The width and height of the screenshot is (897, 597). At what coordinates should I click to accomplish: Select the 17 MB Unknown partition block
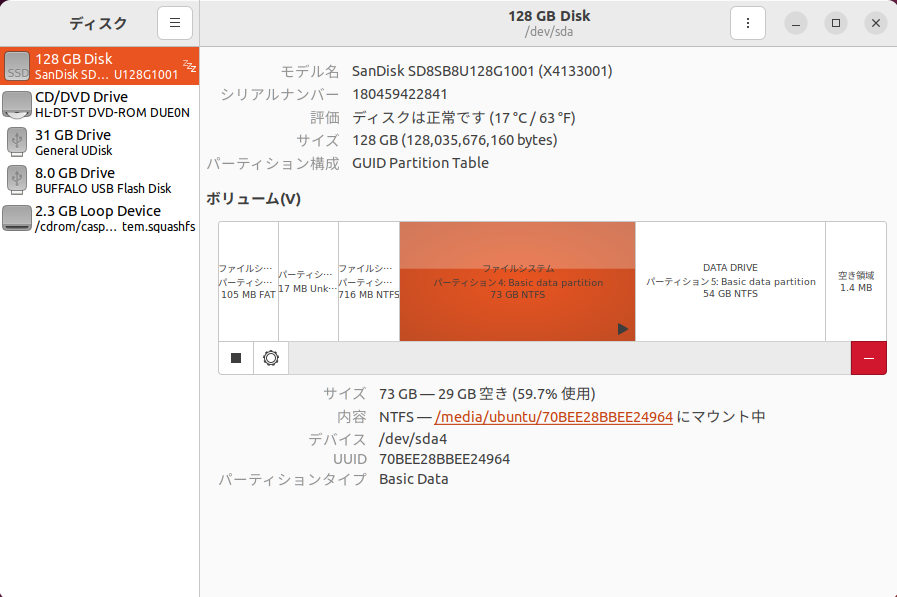click(308, 281)
